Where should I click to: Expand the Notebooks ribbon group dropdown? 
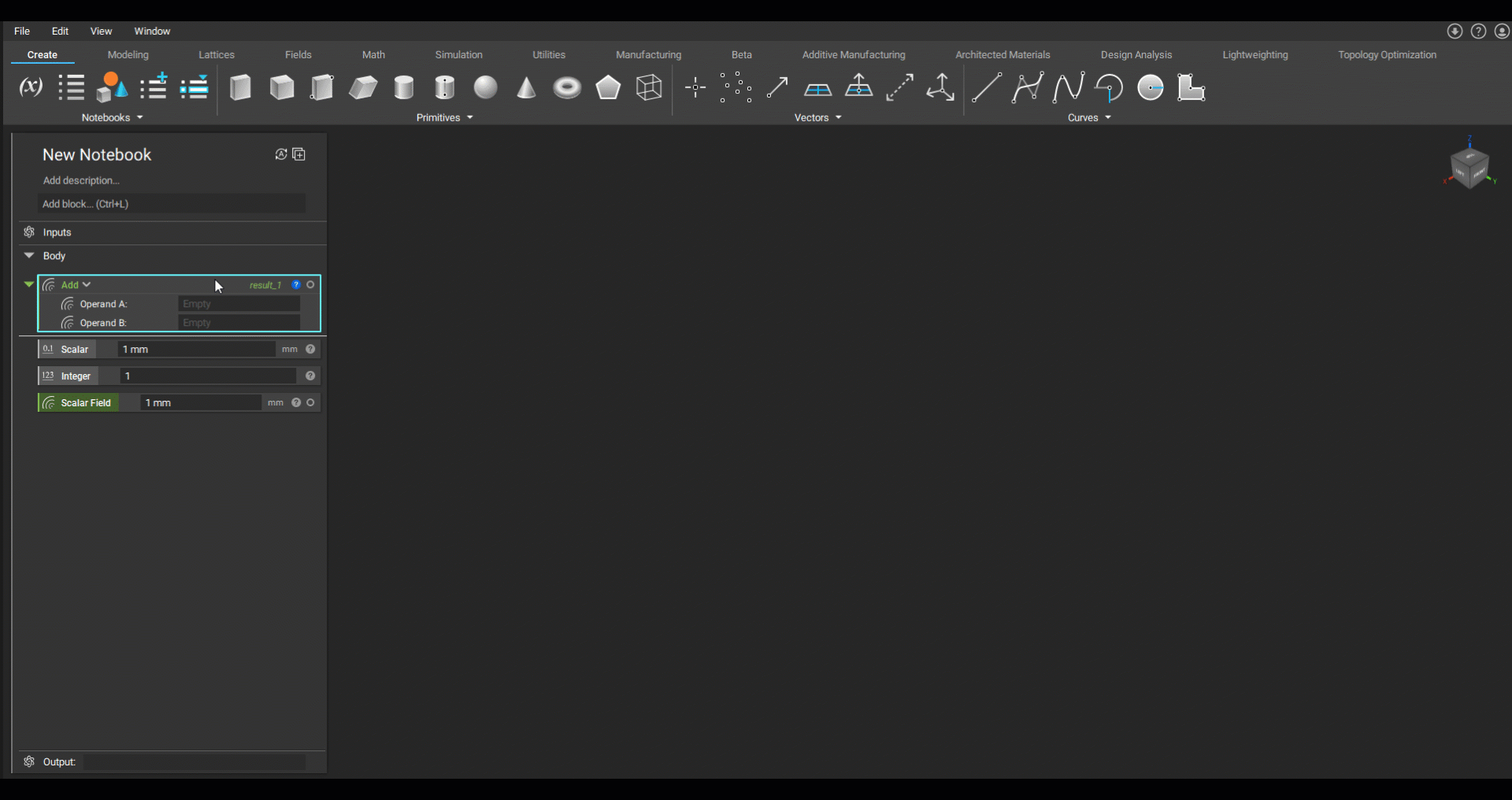140,117
